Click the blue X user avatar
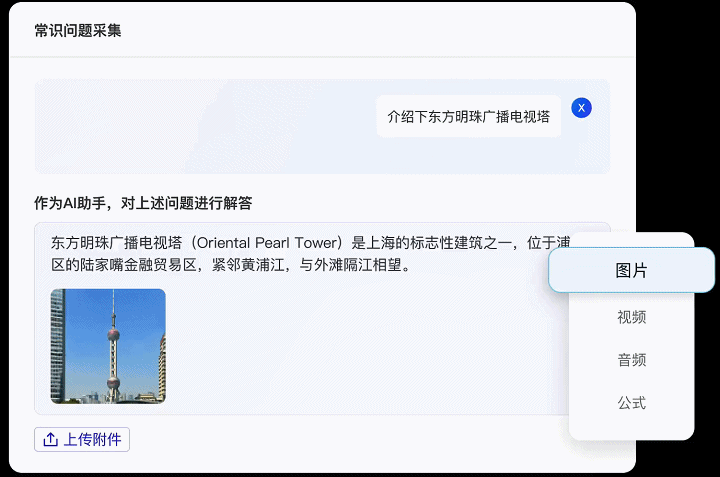Viewport: 720px width, 477px height. 581,108
